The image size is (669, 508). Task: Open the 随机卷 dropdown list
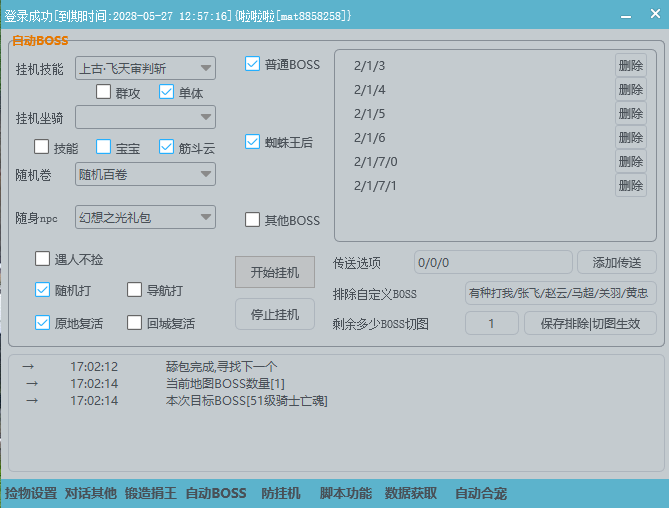pos(145,175)
